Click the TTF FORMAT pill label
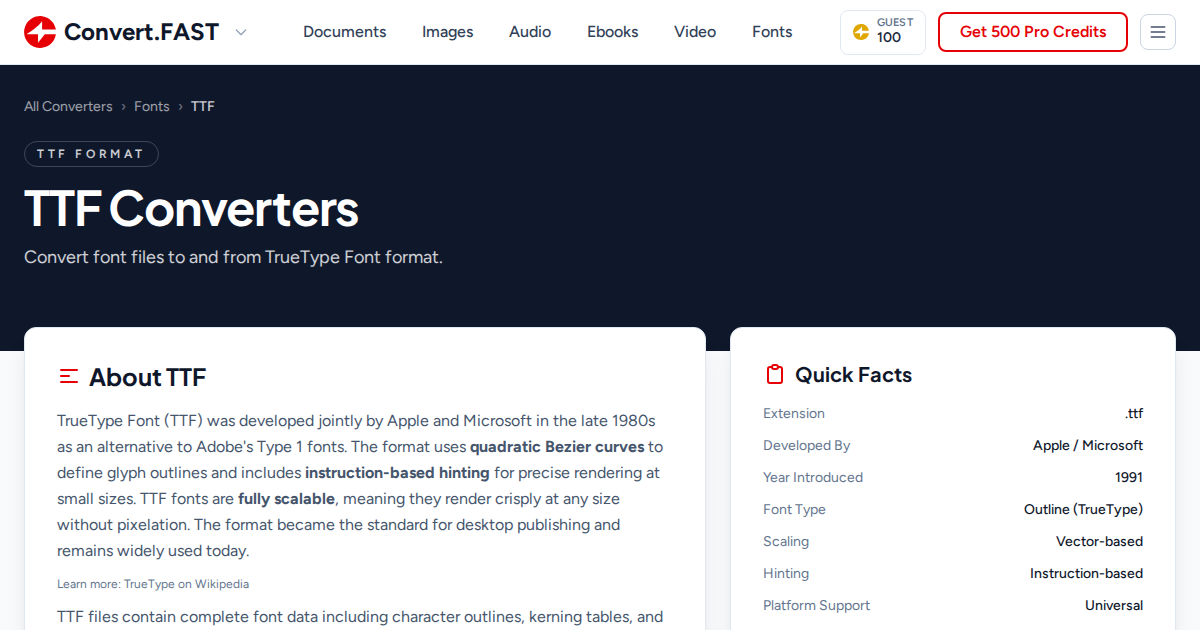This screenshot has width=1200, height=630. [91, 154]
